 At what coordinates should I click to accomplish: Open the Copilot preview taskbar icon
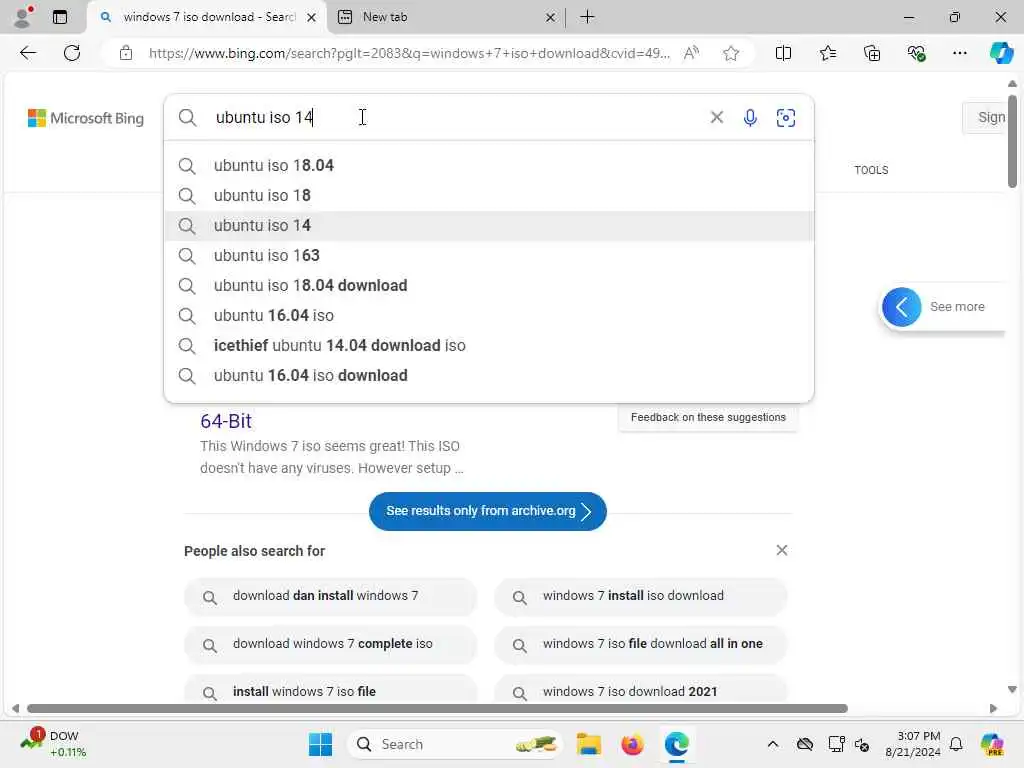(992, 744)
